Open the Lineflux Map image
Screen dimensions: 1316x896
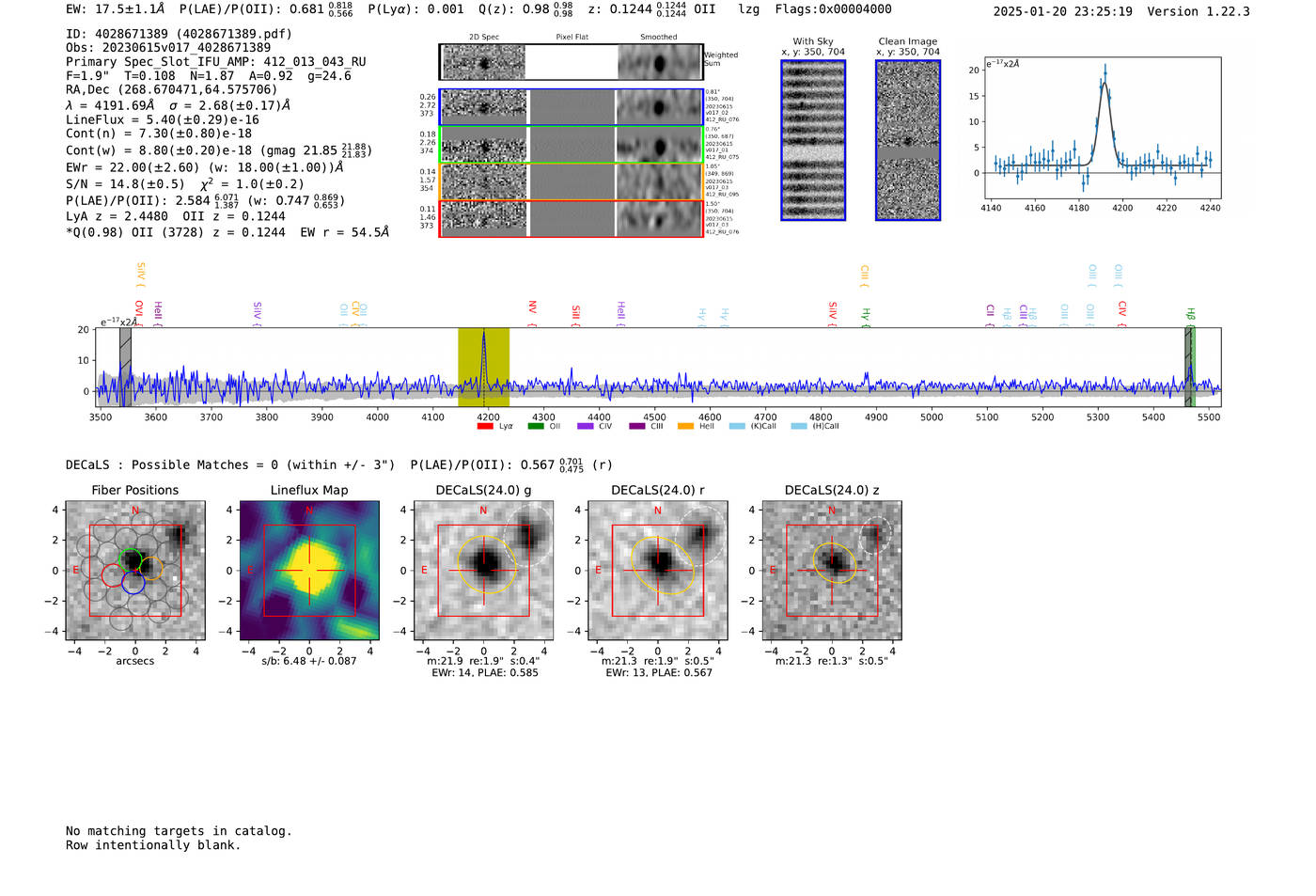point(309,571)
